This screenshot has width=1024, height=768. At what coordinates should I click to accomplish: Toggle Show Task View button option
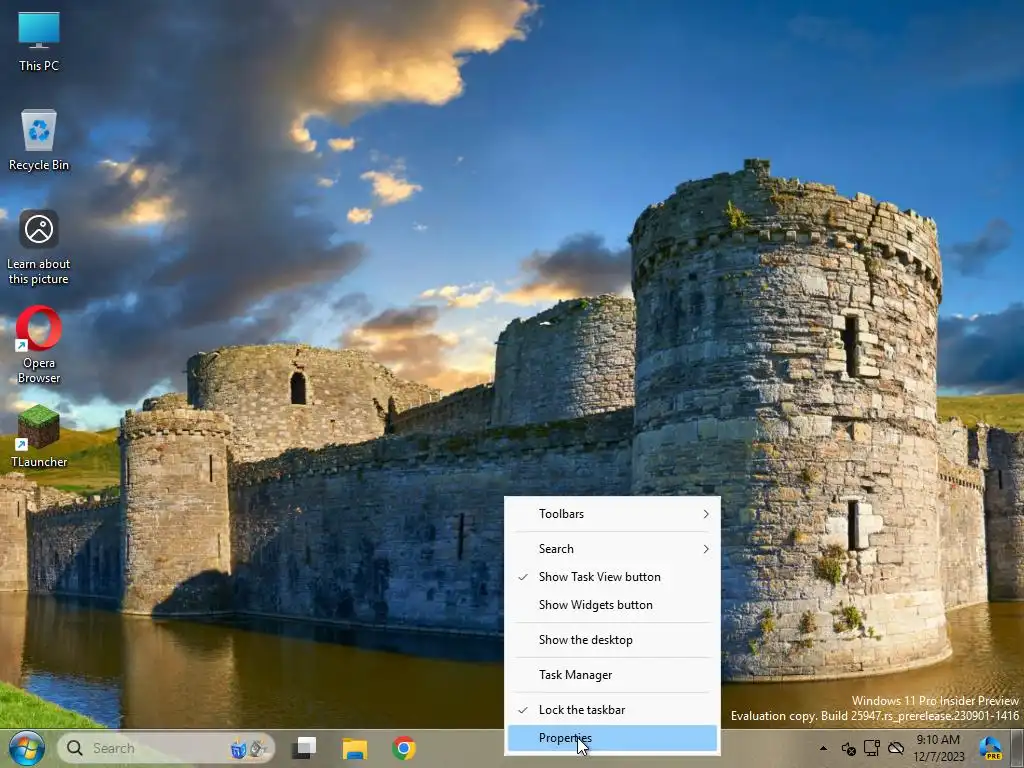613,577
